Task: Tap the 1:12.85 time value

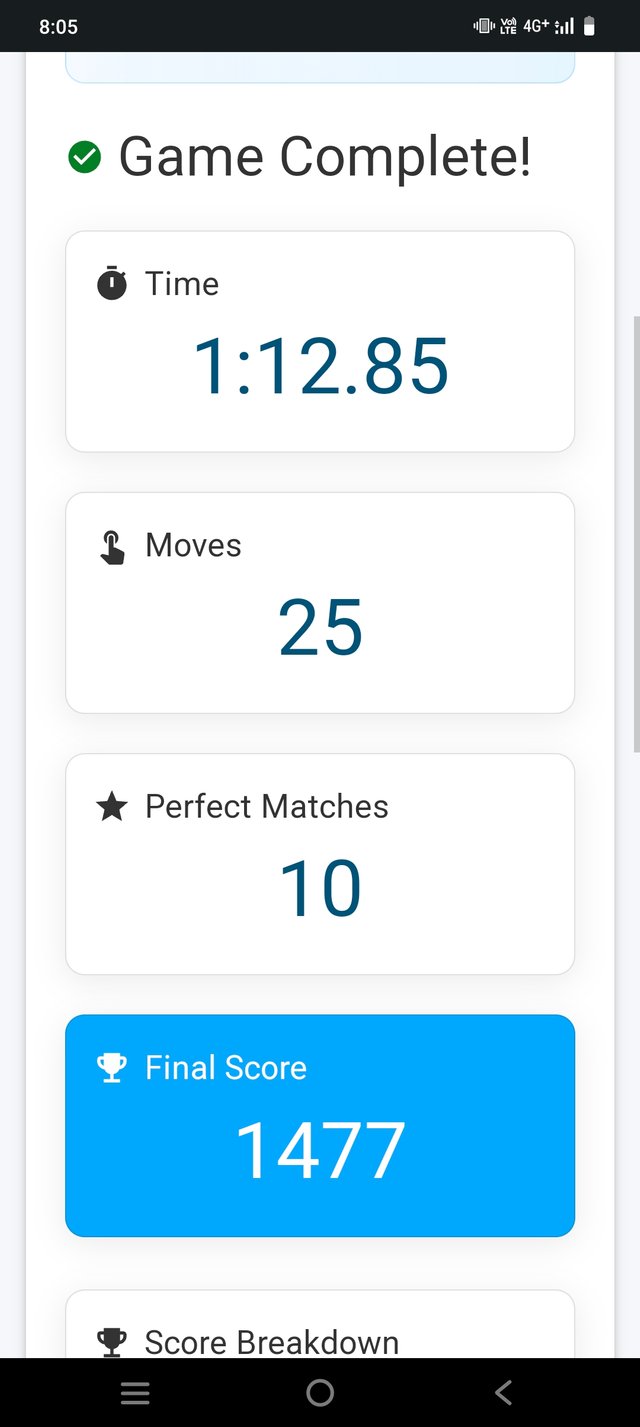Action: 320,367
